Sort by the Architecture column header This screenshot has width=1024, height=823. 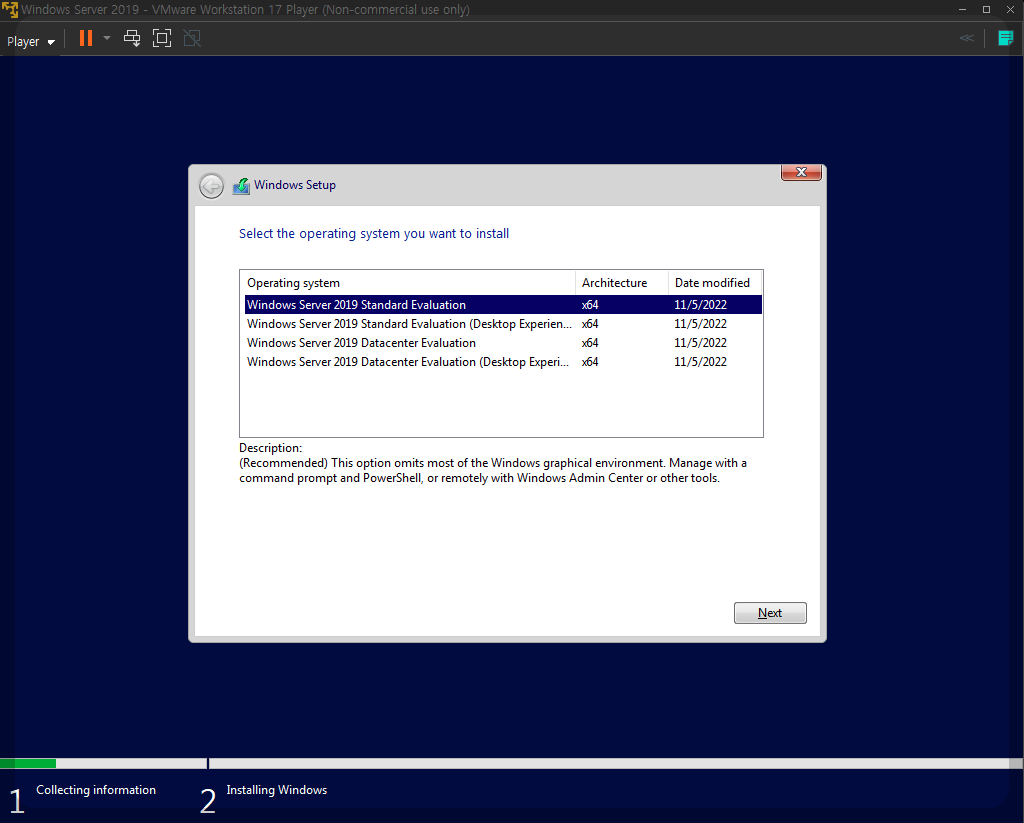[614, 282]
